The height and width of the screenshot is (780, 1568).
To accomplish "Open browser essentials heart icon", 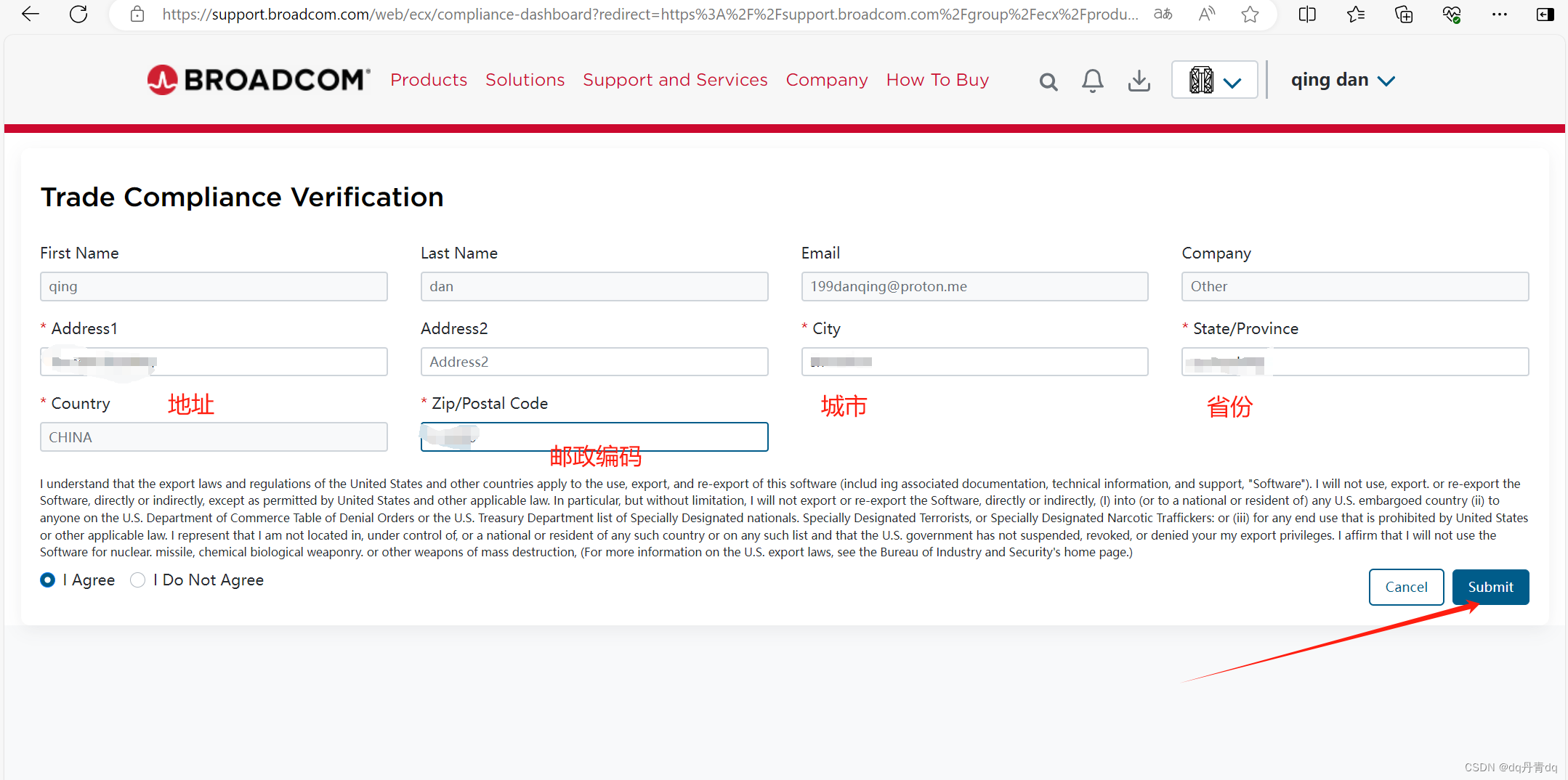I will tap(1452, 14).
